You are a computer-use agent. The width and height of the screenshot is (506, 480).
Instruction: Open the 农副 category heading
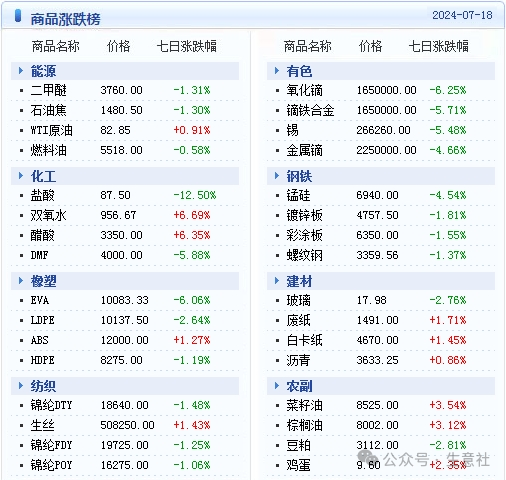(x=299, y=386)
